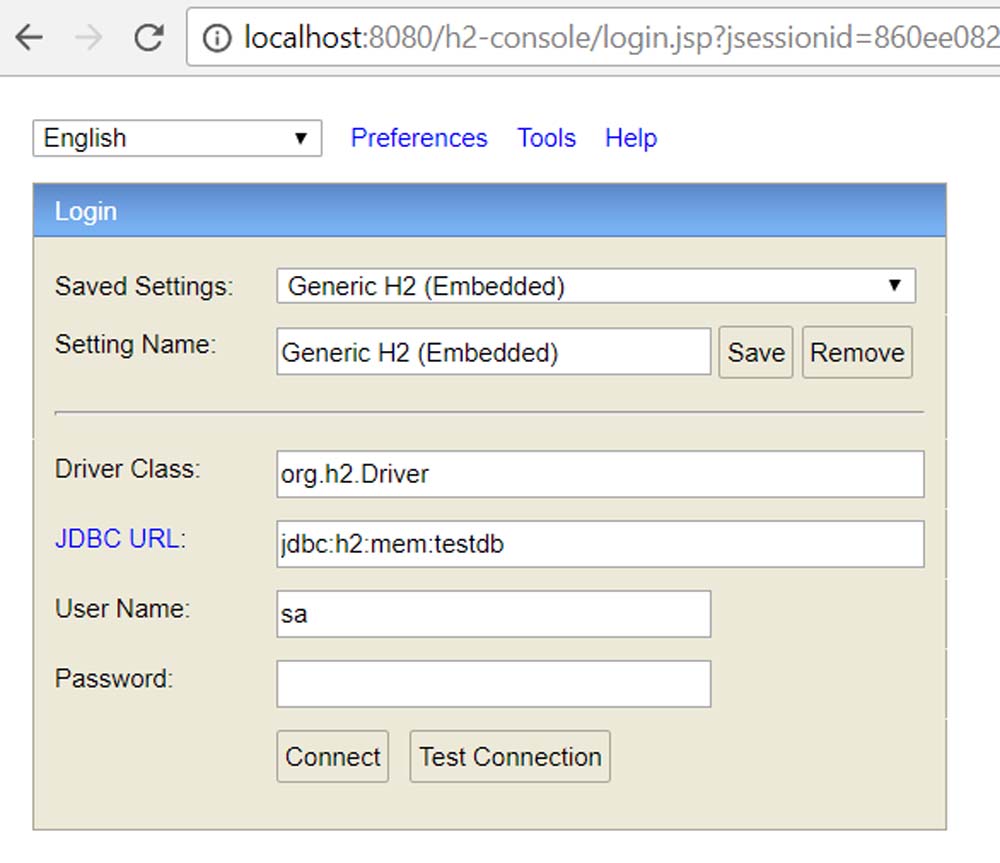Open the Help link
The image size is (1000, 863).
tap(631, 138)
